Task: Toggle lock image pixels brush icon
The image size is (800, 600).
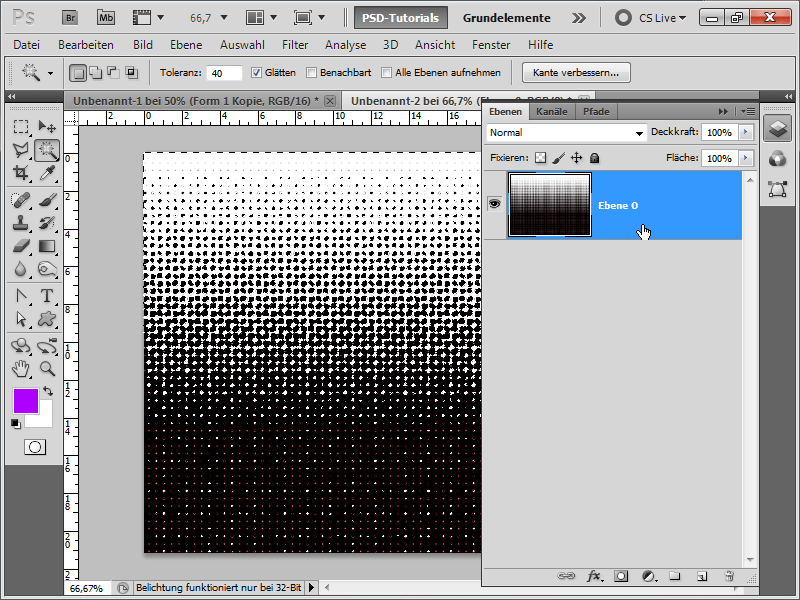Action: [559, 158]
